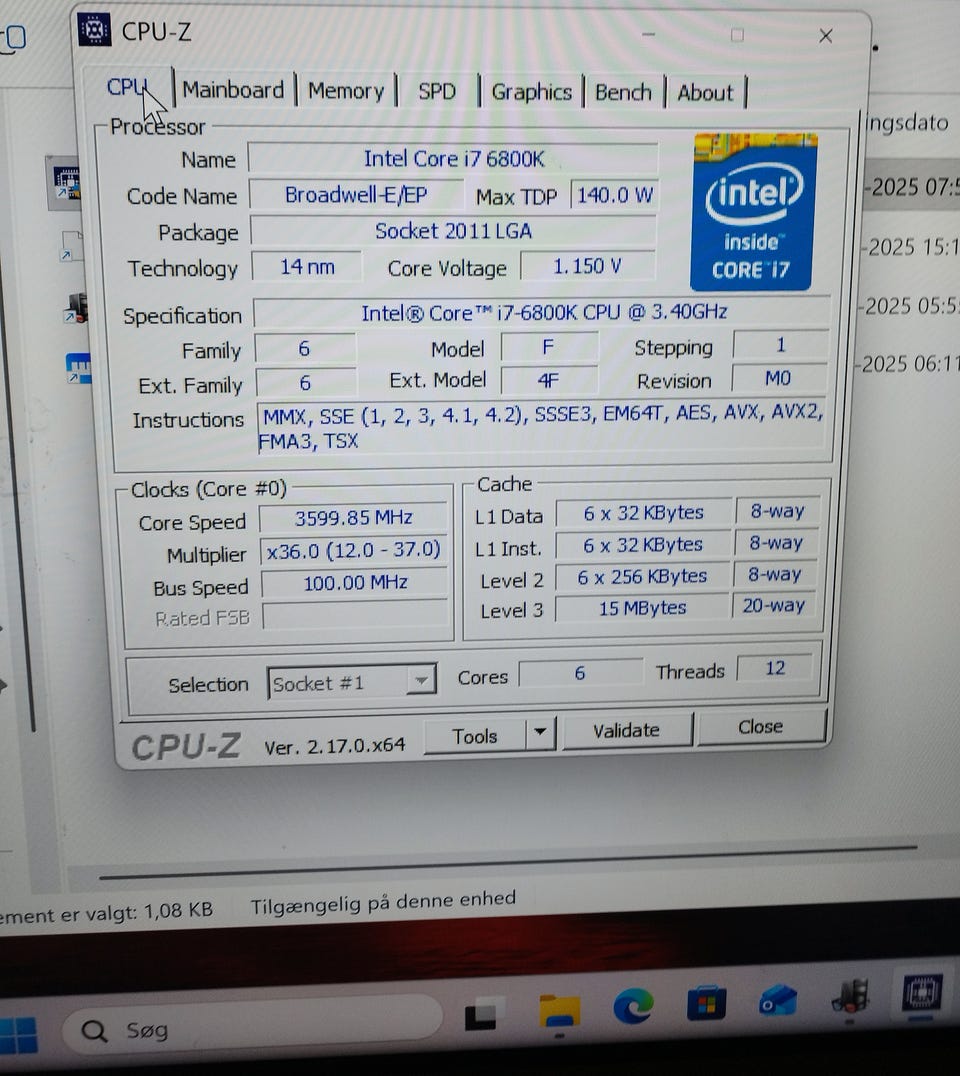Click the CPU-Z icon in the taskbar

(921, 992)
